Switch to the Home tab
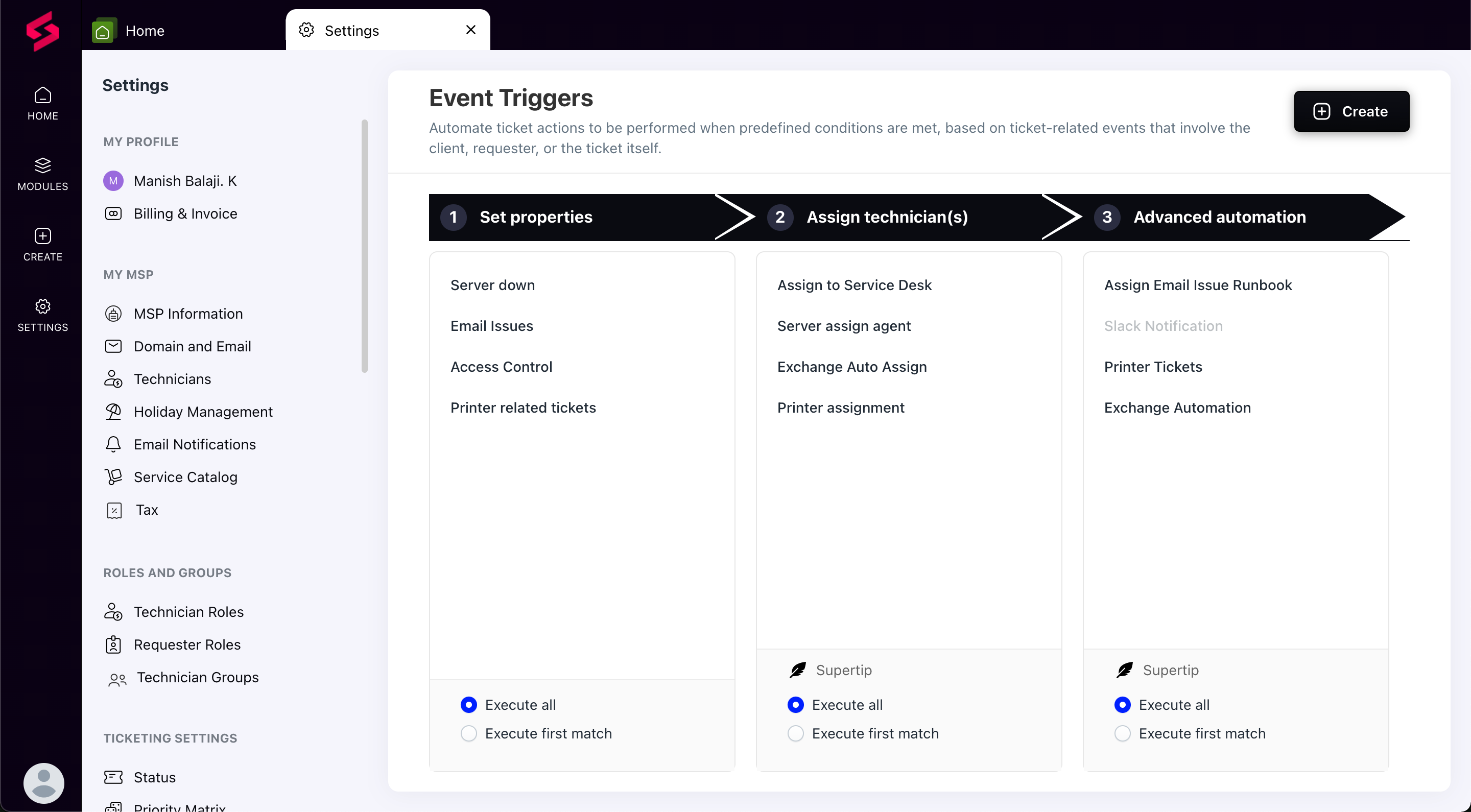1471x812 pixels. [145, 30]
